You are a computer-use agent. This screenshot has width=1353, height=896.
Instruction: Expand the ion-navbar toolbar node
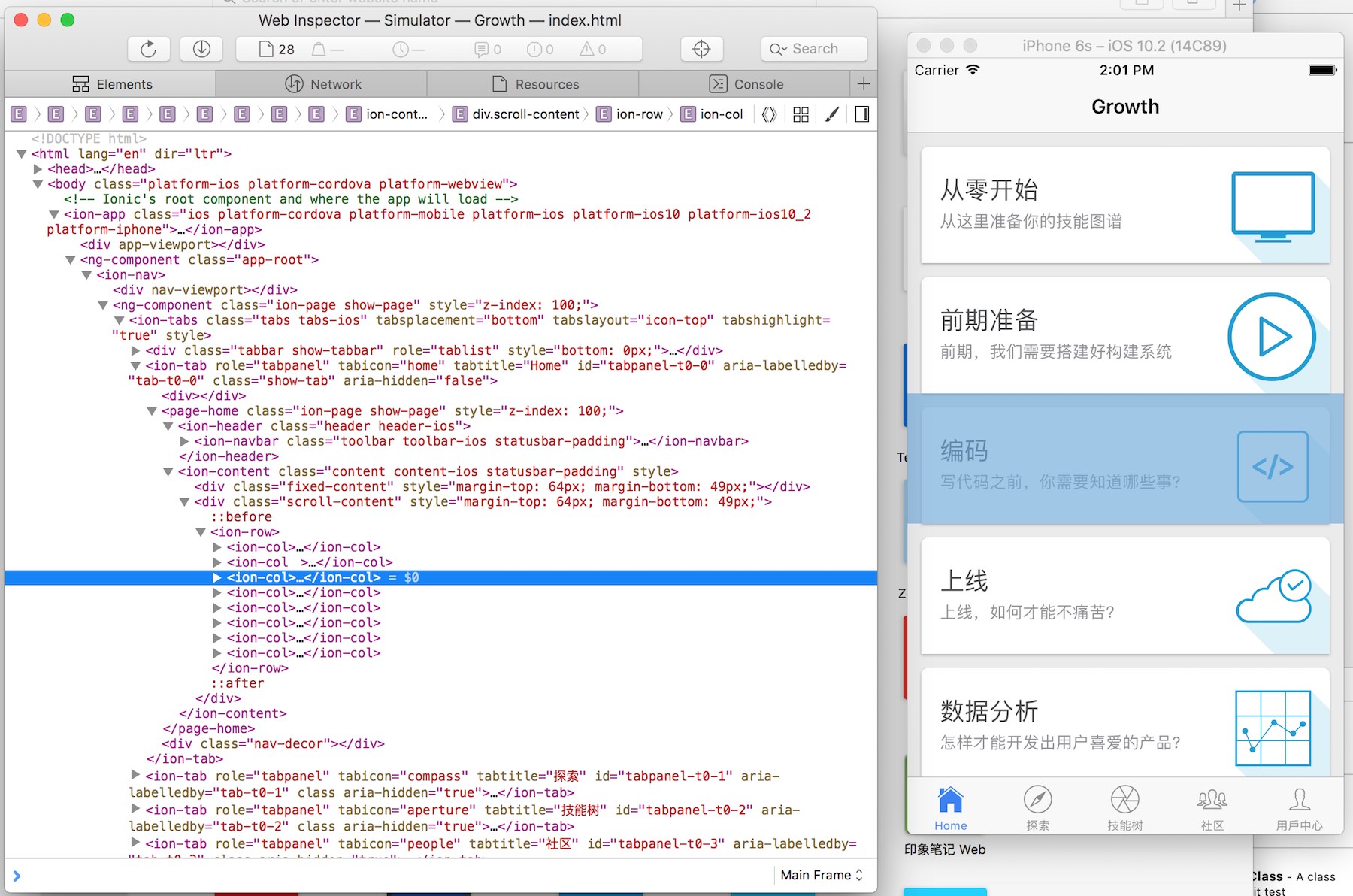tap(184, 441)
